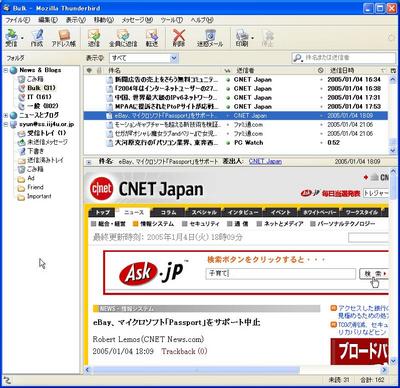The image size is (400, 388).
Task: Open the ヘルプ(H) menu
Action: (202, 20)
